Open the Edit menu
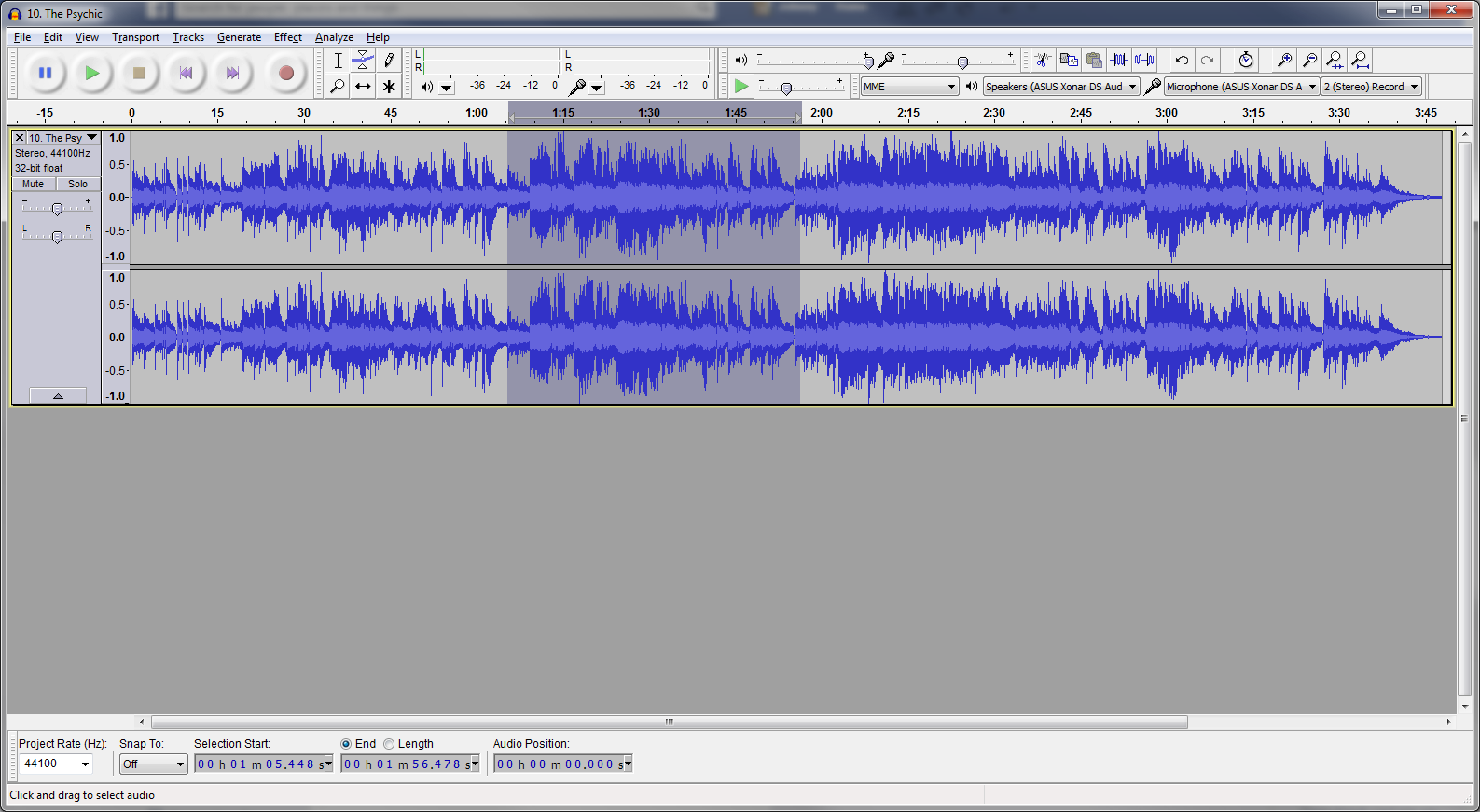The image size is (1480, 812). tap(53, 37)
